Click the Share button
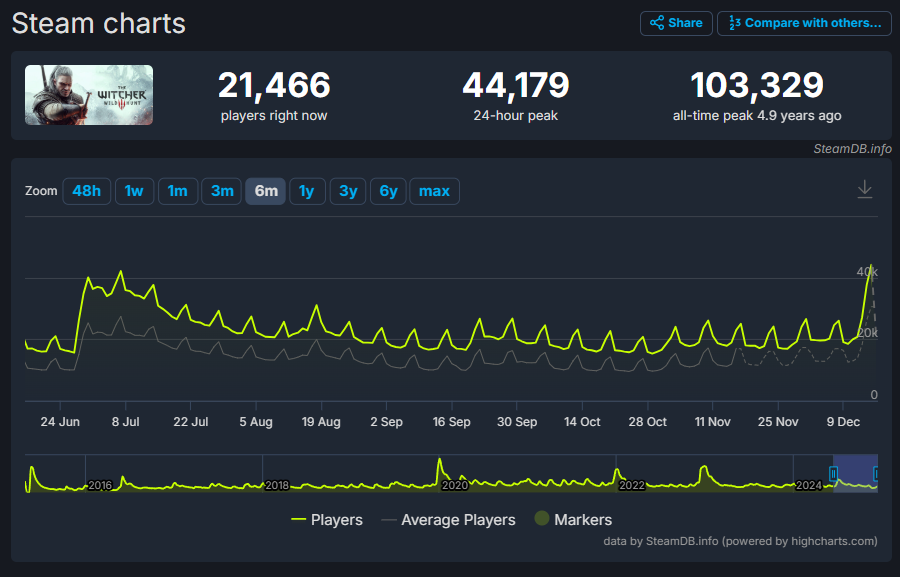This screenshot has height=577, width=900. coord(676,24)
